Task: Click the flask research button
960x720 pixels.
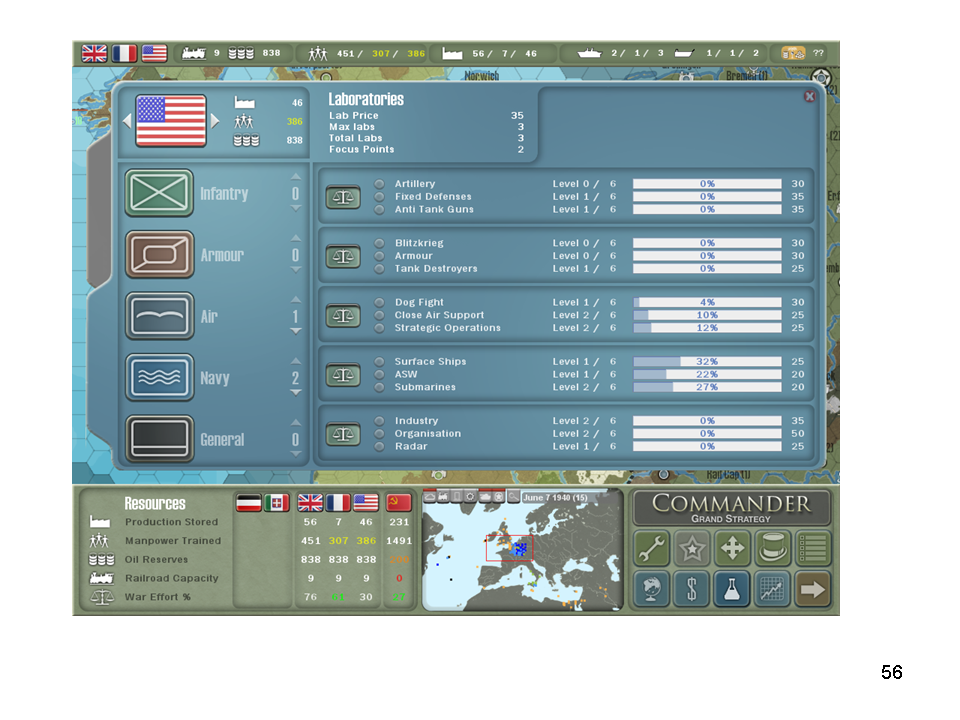Action: pyautogui.click(x=732, y=589)
